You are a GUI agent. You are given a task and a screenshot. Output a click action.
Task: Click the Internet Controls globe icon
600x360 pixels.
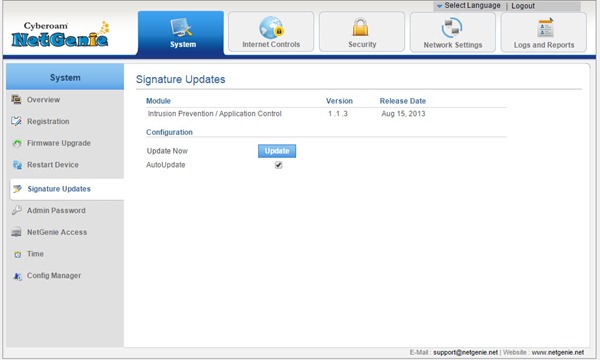[271, 27]
